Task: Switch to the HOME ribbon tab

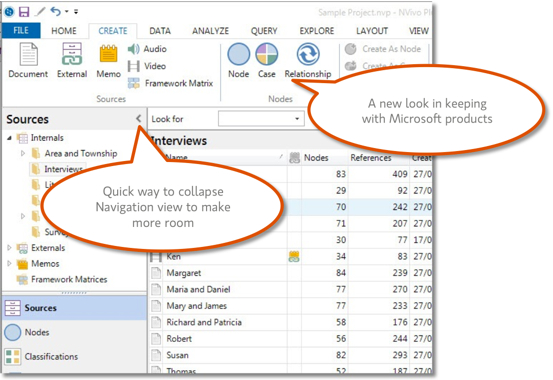Action: click(x=64, y=31)
